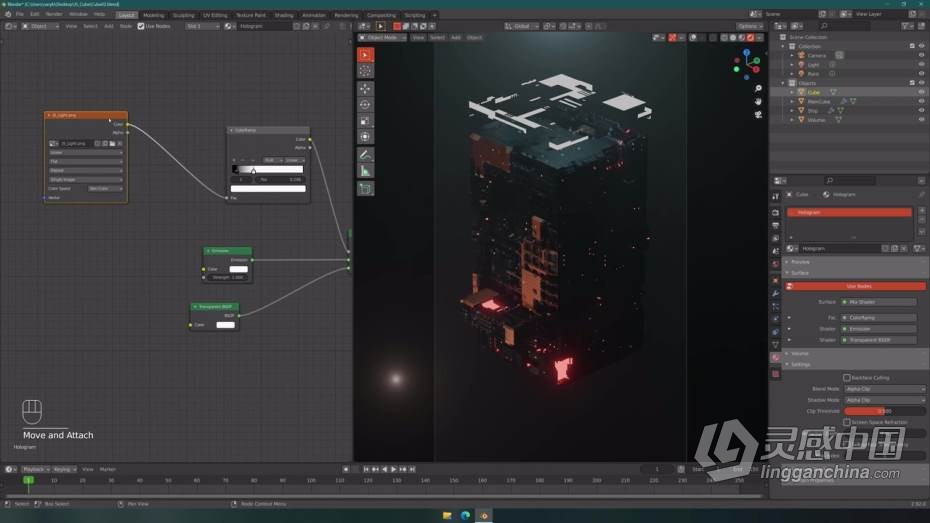
Task: Toggle rendered viewport shading mode
Action: pos(750,37)
